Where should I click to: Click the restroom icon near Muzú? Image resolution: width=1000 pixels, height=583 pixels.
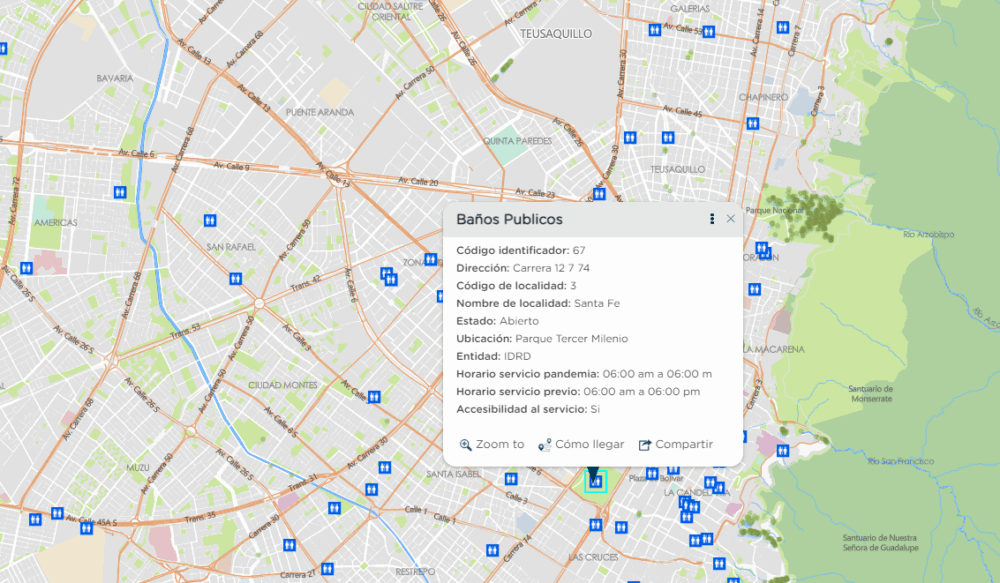click(x=86, y=529)
